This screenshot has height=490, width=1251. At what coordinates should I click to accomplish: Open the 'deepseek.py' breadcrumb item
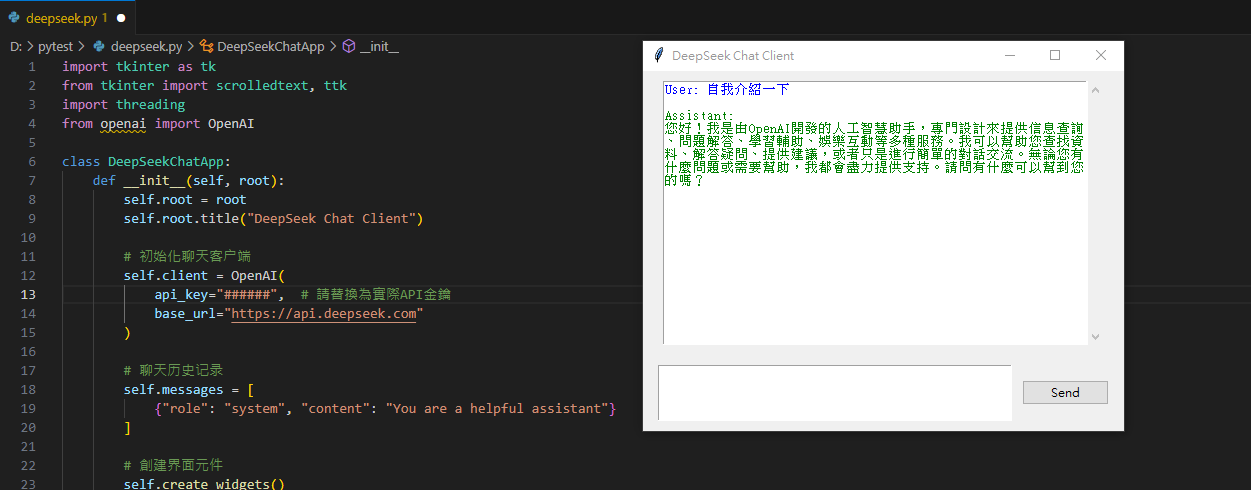click(x=146, y=46)
